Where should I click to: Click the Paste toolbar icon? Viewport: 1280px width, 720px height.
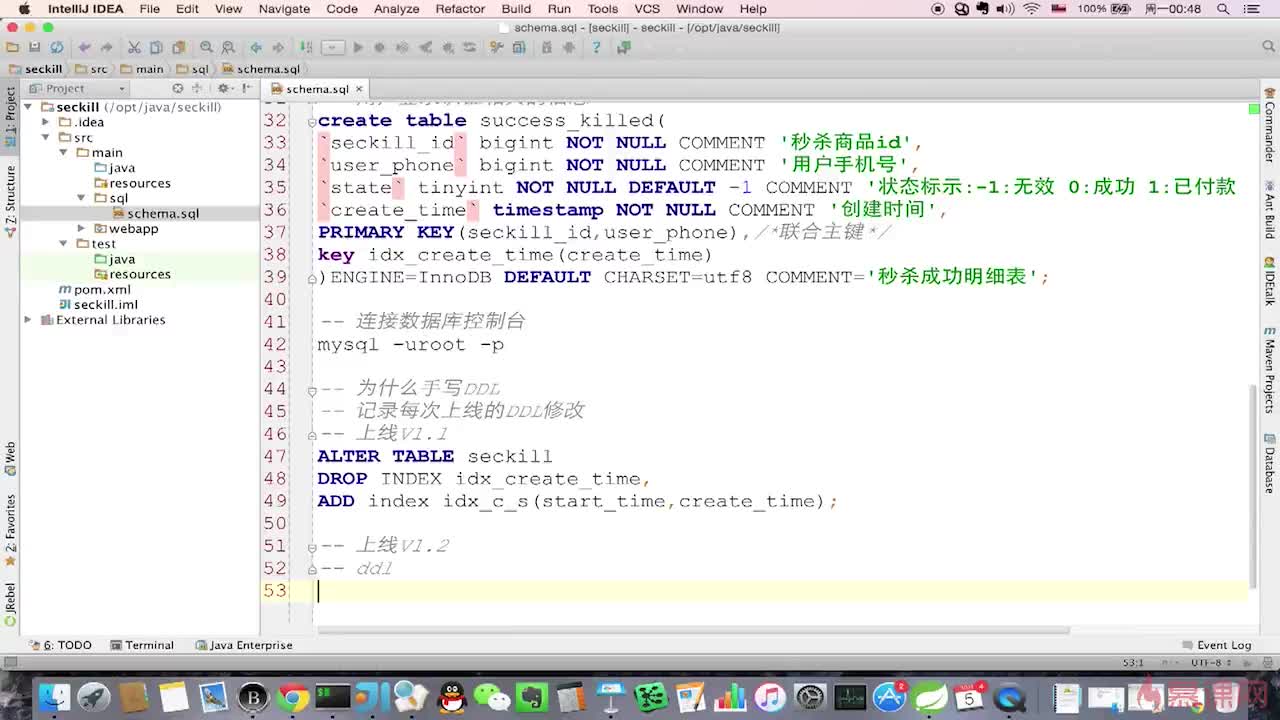[179, 47]
